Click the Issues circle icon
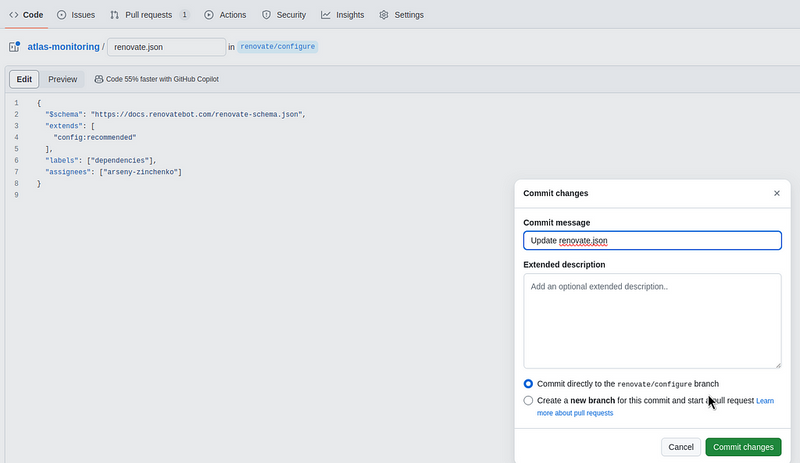The width and height of the screenshot is (800, 463). point(62,15)
